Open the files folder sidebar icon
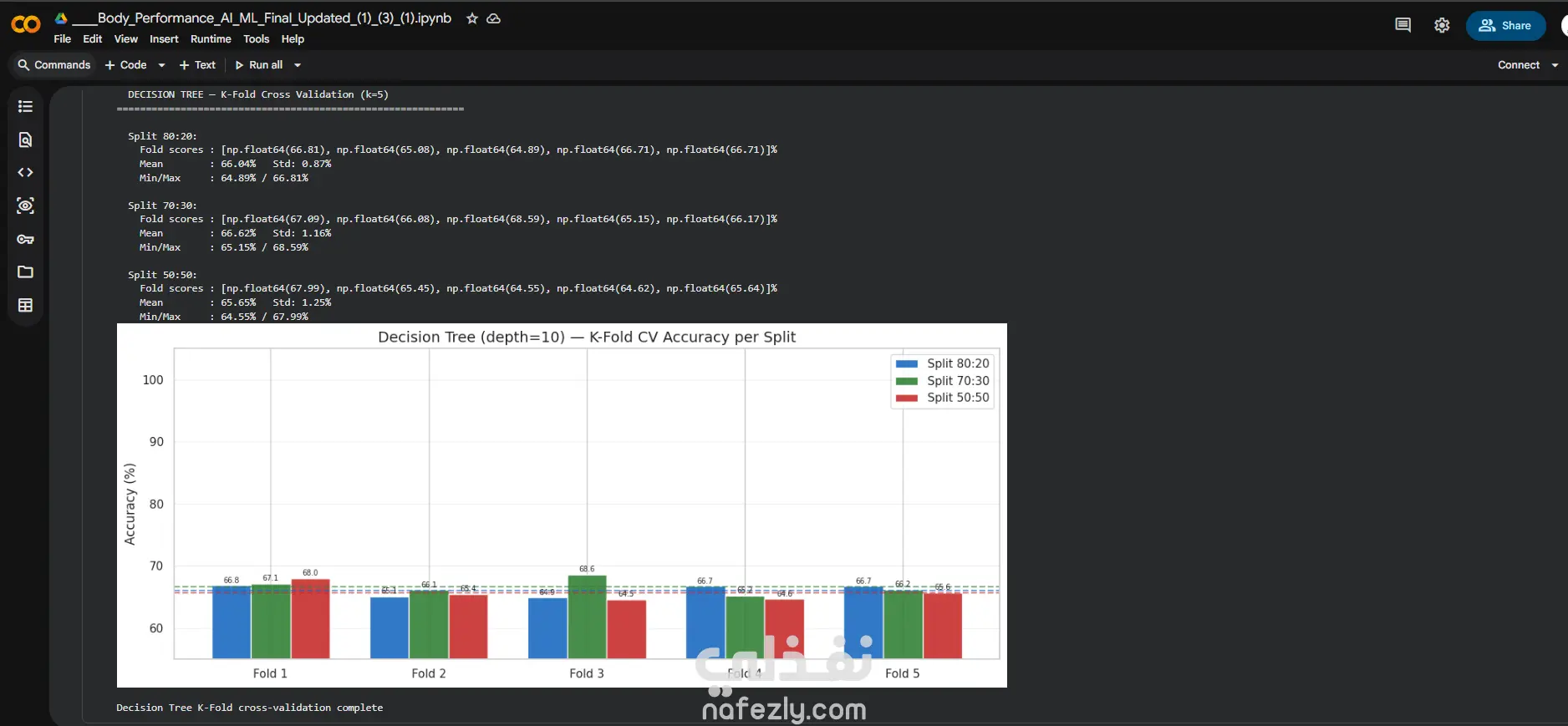1568x726 pixels. [25, 272]
